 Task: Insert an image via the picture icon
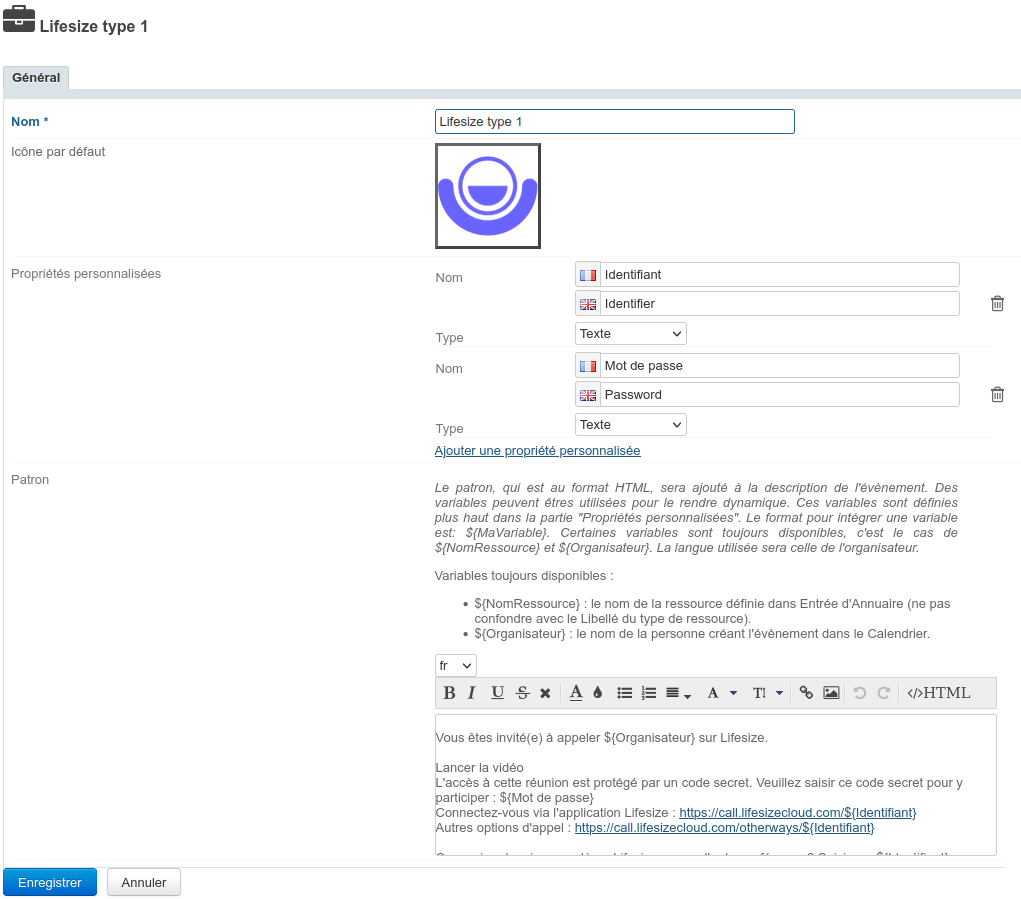click(x=831, y=693)
